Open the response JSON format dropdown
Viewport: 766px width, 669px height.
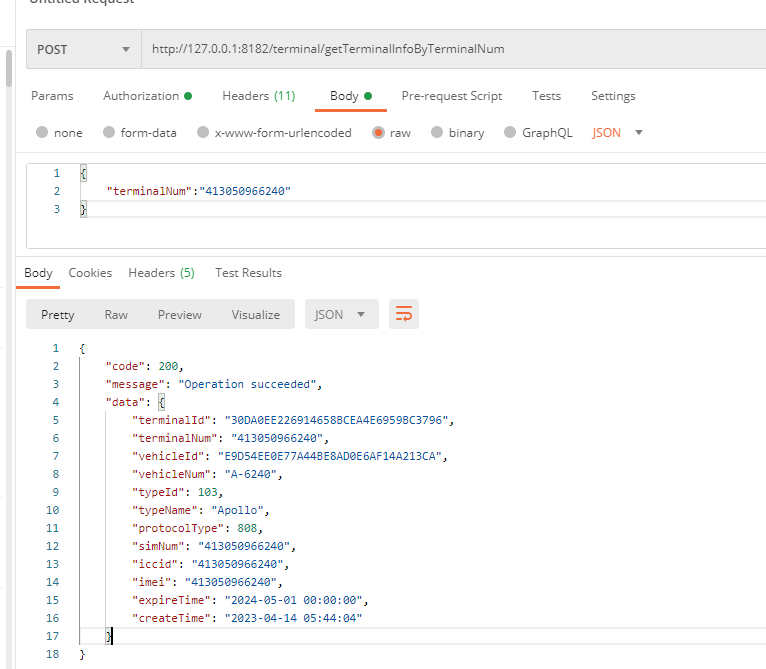tap(341, 314)
